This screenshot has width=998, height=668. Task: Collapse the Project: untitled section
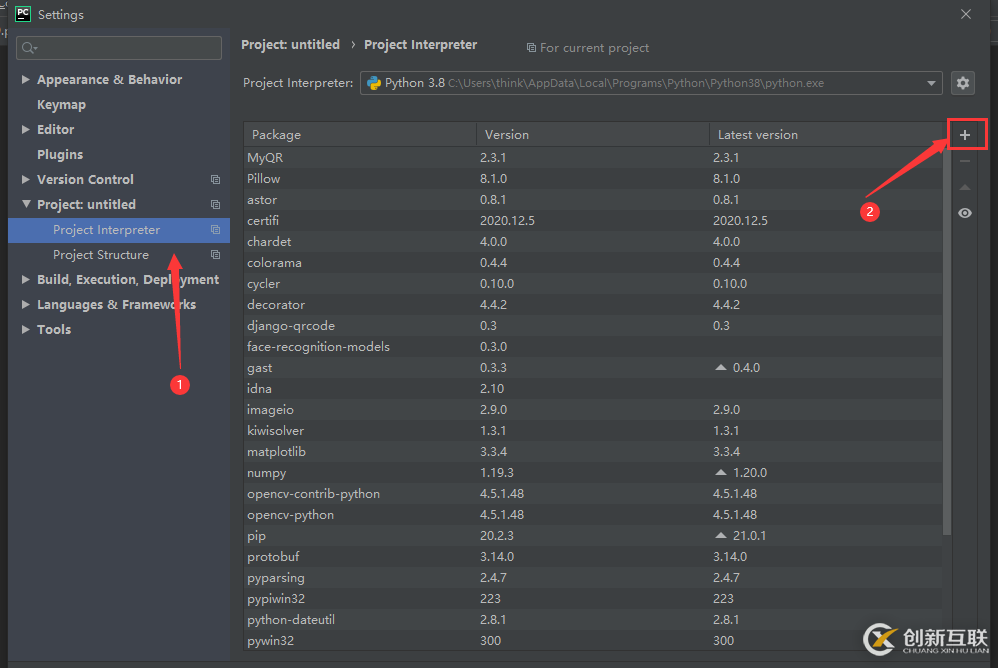tap(26, 205)
